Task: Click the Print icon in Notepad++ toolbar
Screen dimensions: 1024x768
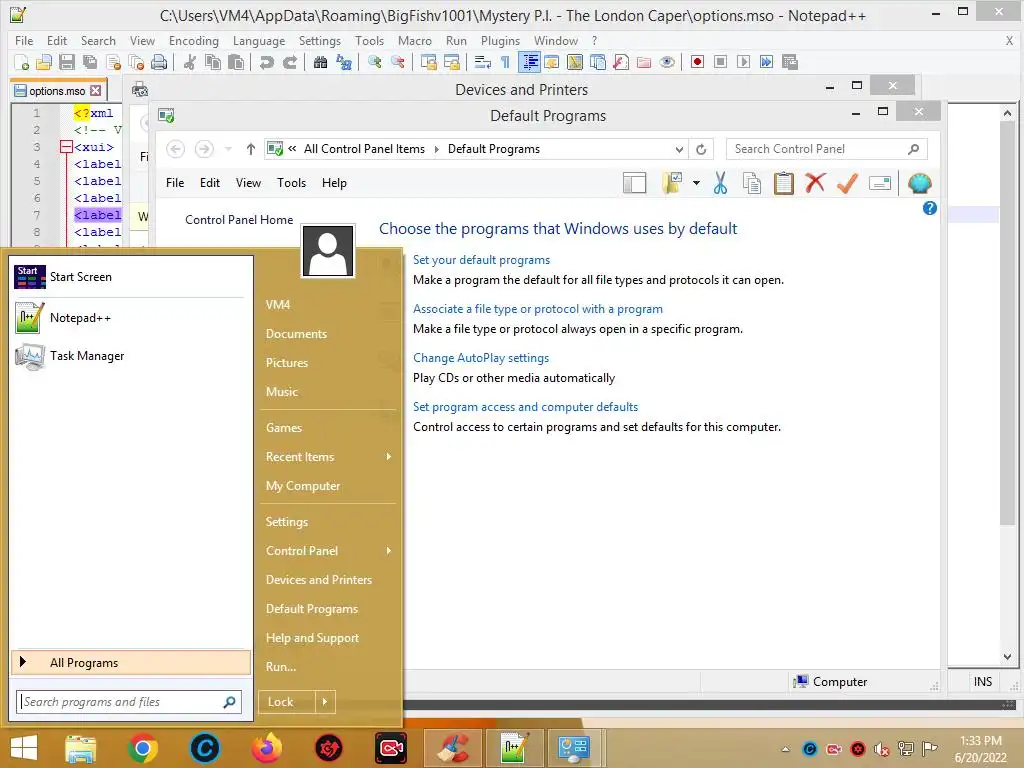Action: pyautogui.click(x=159, y=62)
